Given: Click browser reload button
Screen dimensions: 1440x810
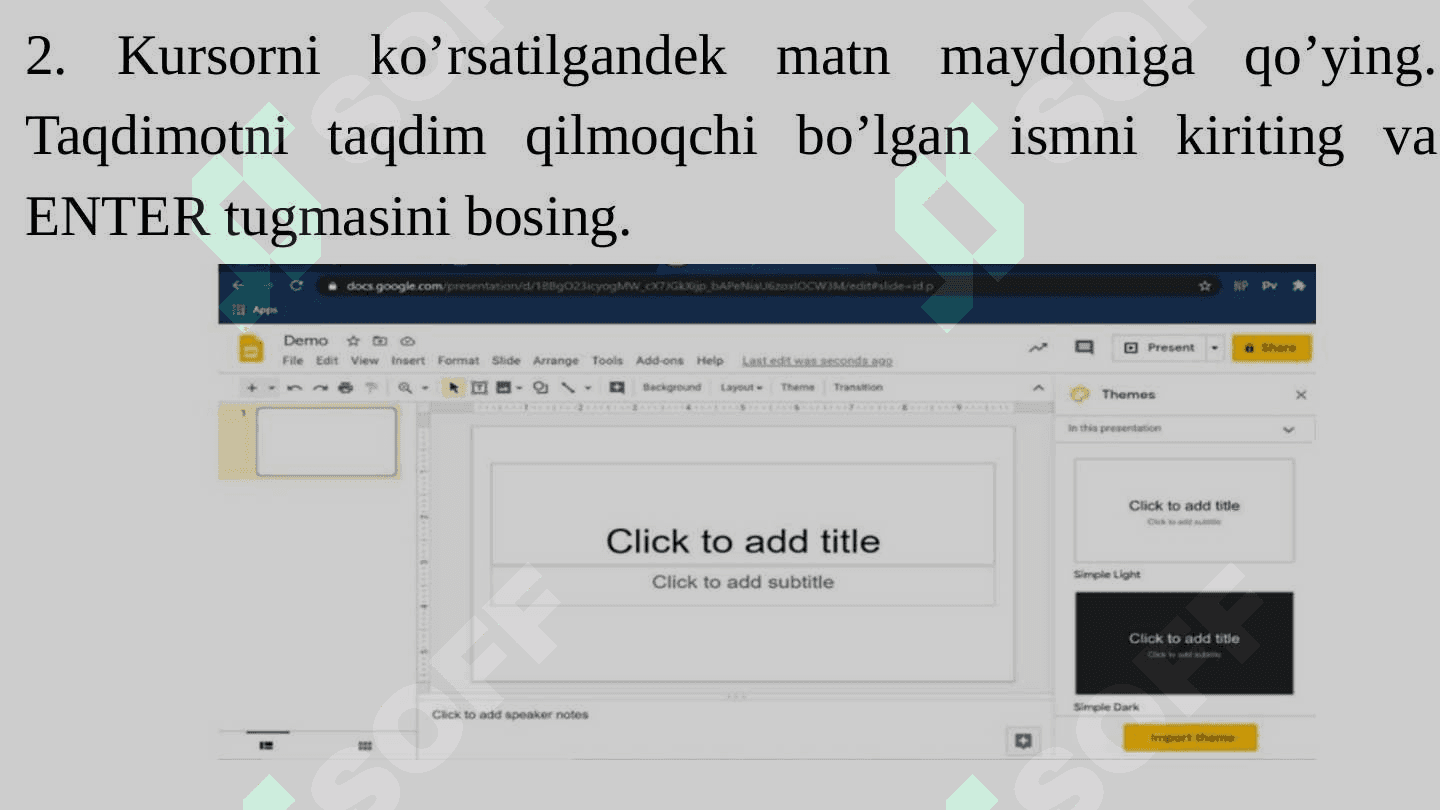Looking at the screenshot, I should (296, 286).
